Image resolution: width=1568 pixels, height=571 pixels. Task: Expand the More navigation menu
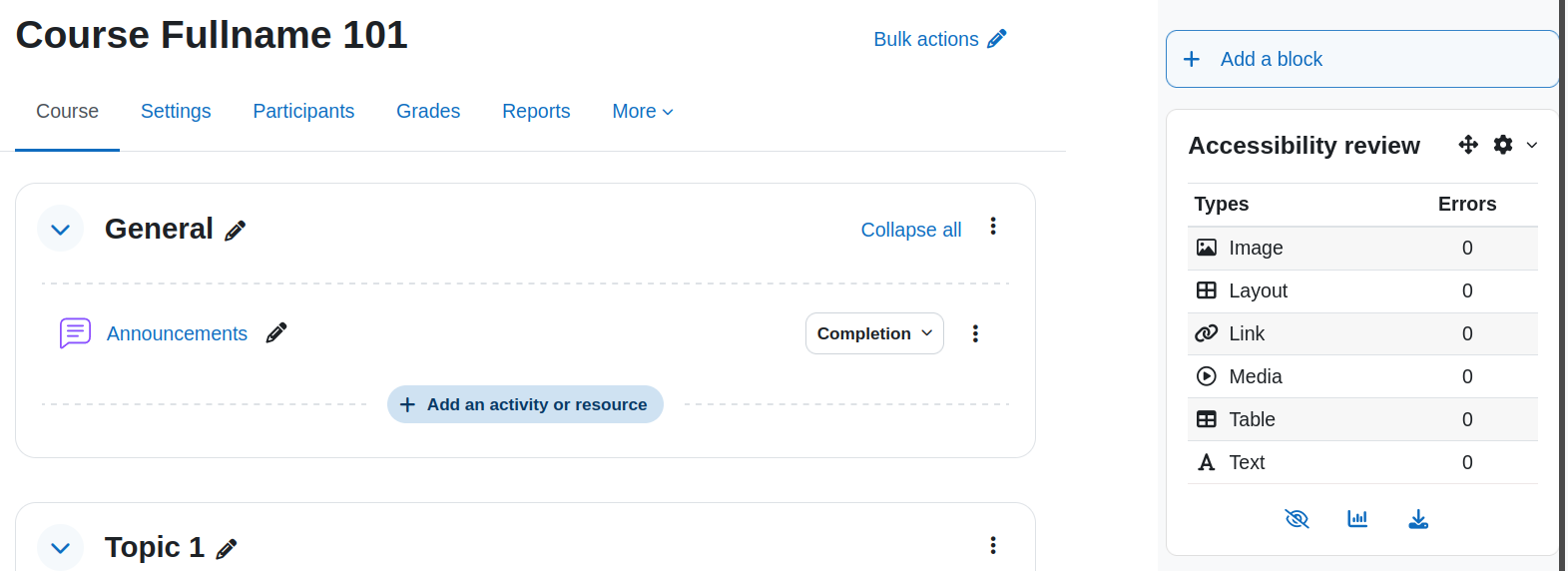pos(643,111)
